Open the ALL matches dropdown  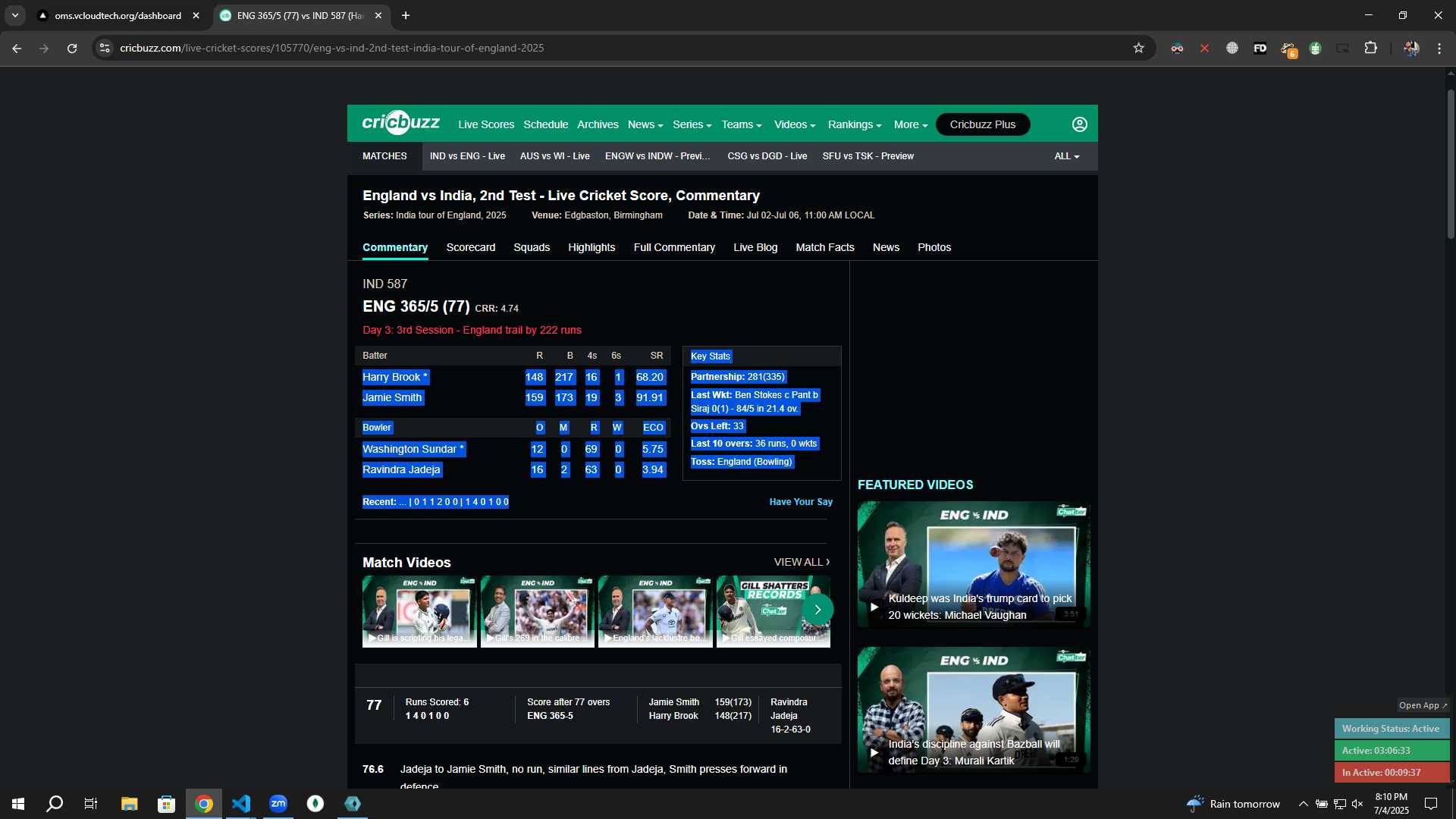point(1066,156)
